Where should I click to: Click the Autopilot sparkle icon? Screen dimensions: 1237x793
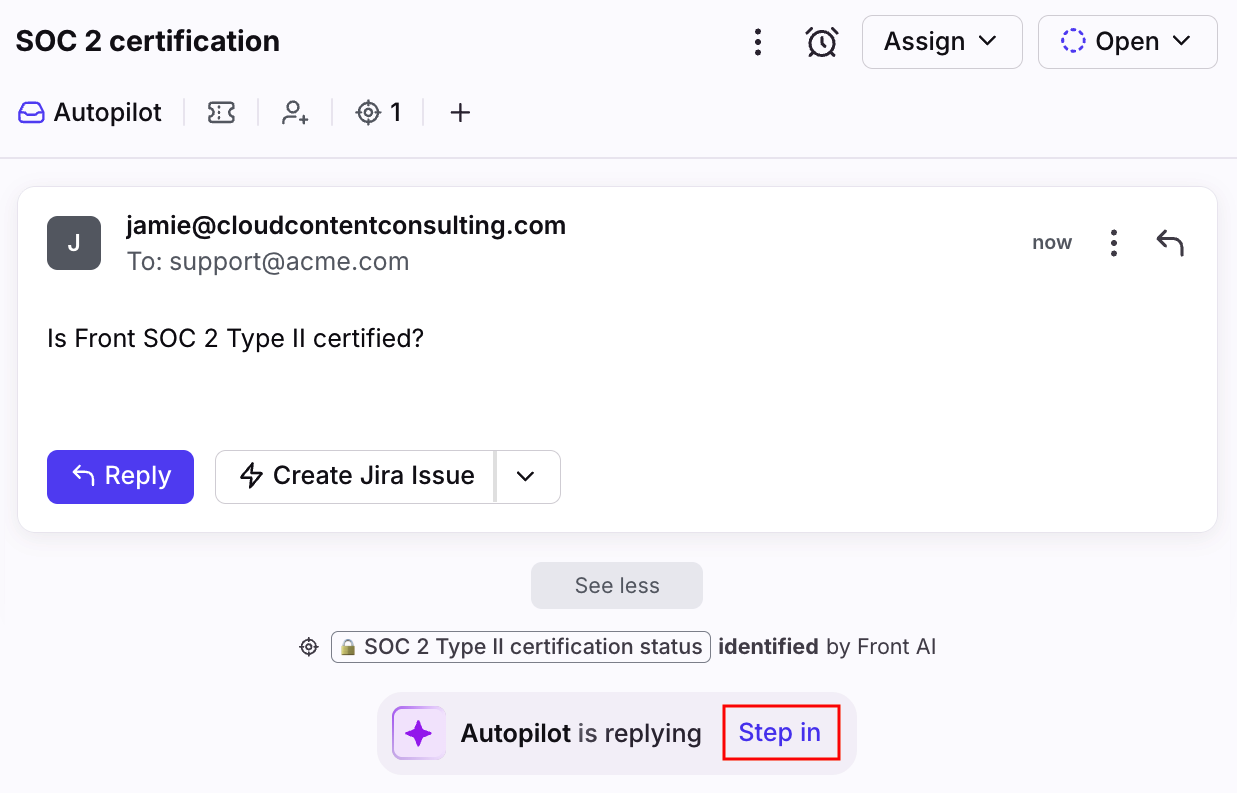418,733
